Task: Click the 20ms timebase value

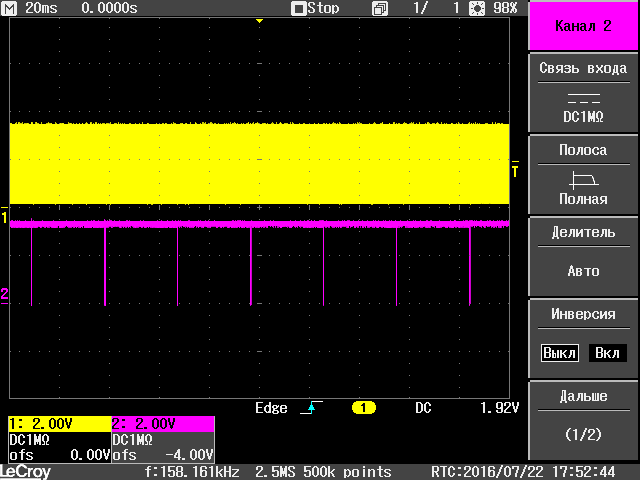Action: pos(41,8)
